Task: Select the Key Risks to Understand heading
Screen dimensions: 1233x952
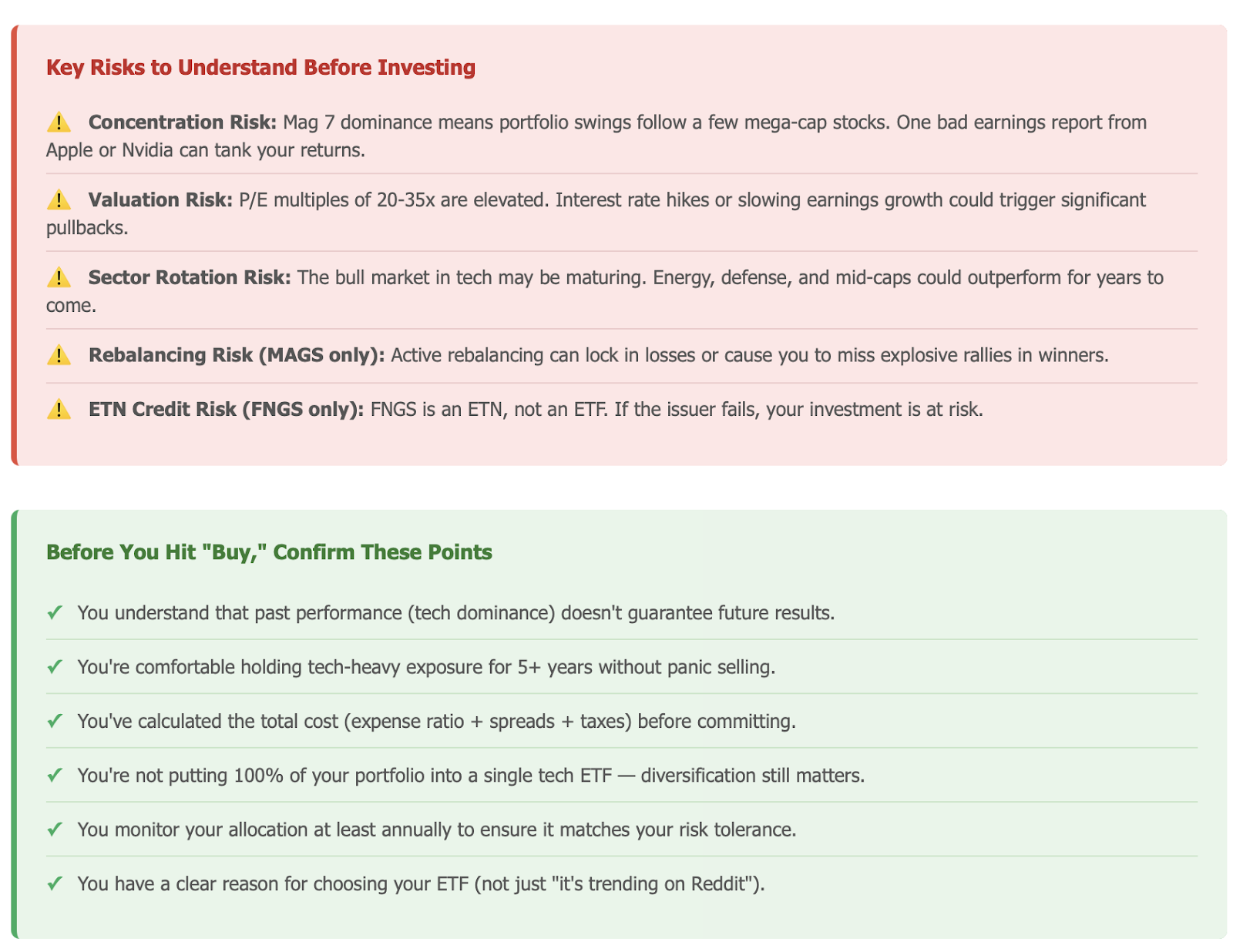Action: (x=260, y=68)
